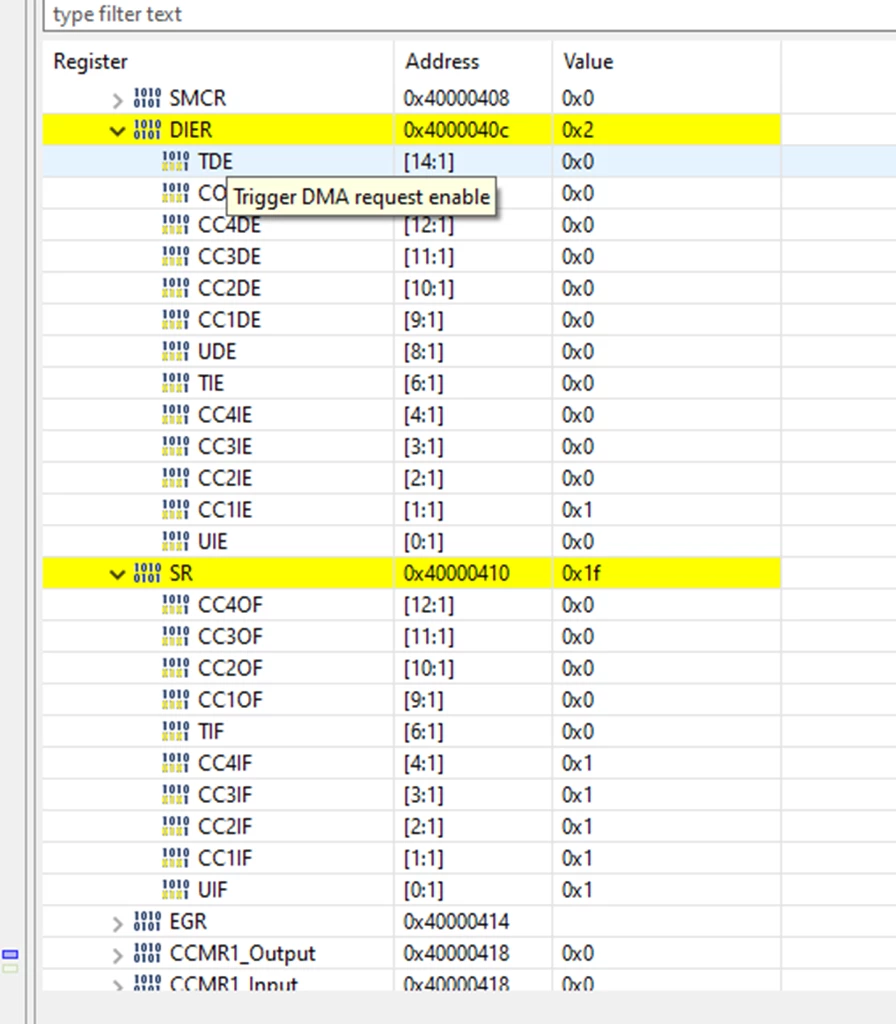Click the CC4OF bitfield icon
896x1024 pixels.
point(176,605)
